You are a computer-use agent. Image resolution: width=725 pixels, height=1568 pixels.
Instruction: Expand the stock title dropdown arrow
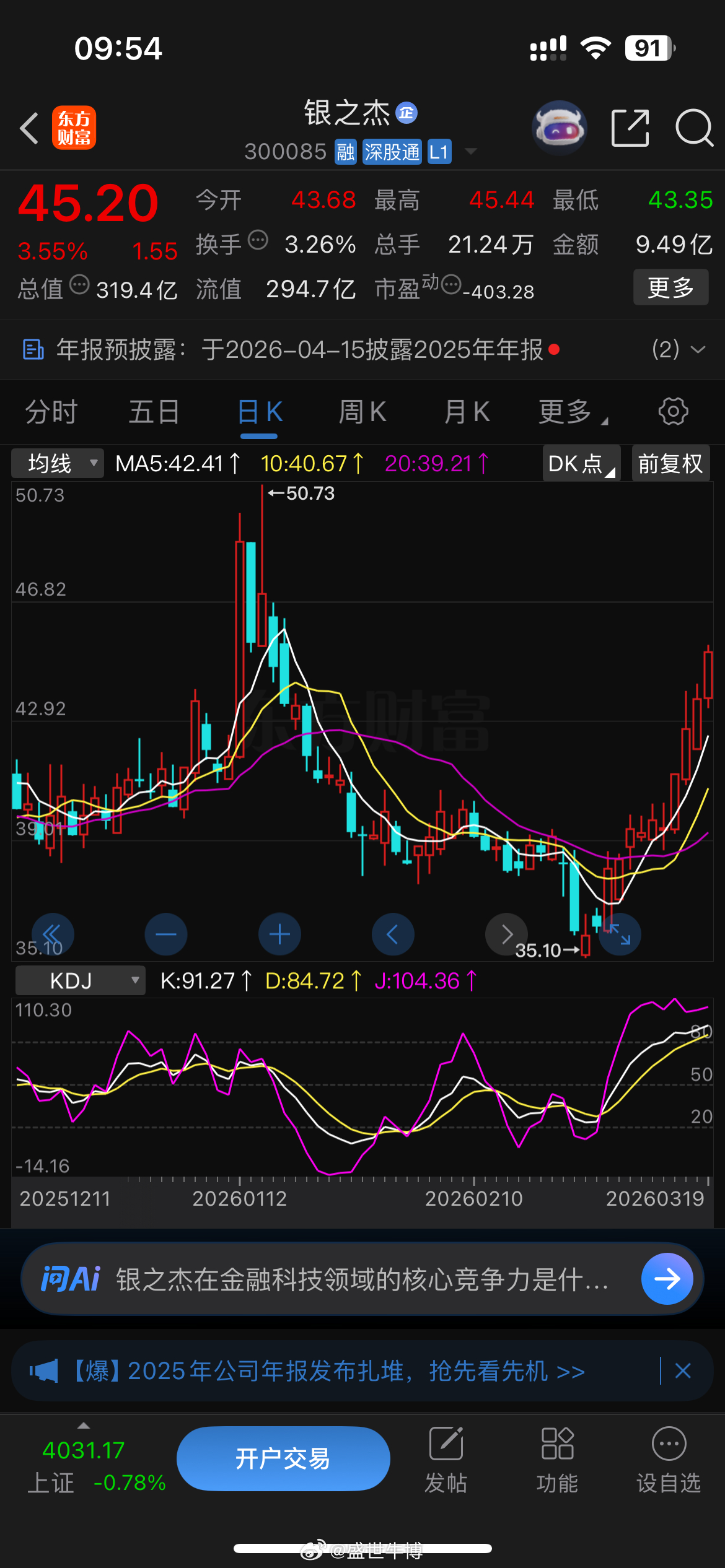471,152
